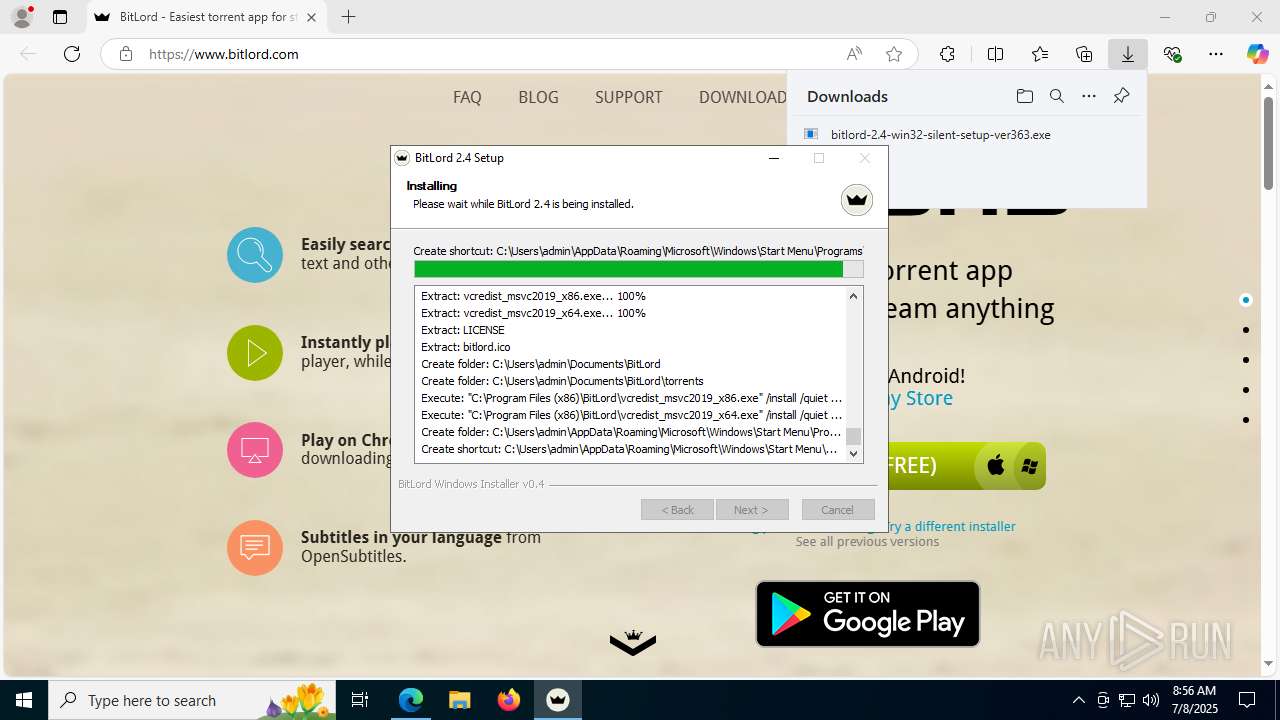Click the BitLord crown logo in Setup header

tap(856, 200)
